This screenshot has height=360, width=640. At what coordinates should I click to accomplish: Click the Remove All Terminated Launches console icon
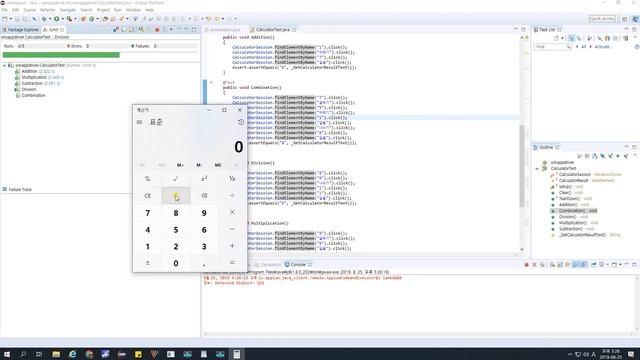click(542, 264)
